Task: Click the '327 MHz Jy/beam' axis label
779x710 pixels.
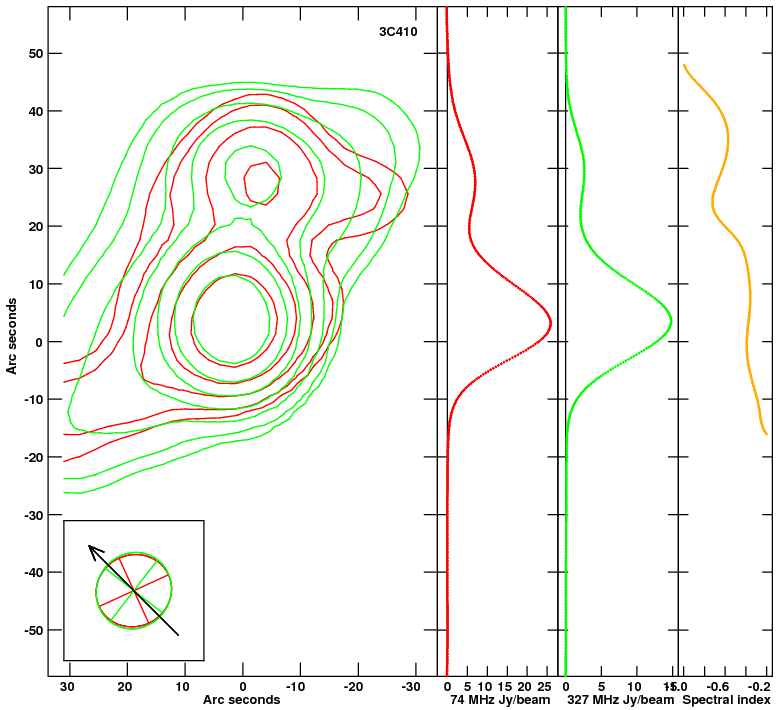Action: click(621, 700)
